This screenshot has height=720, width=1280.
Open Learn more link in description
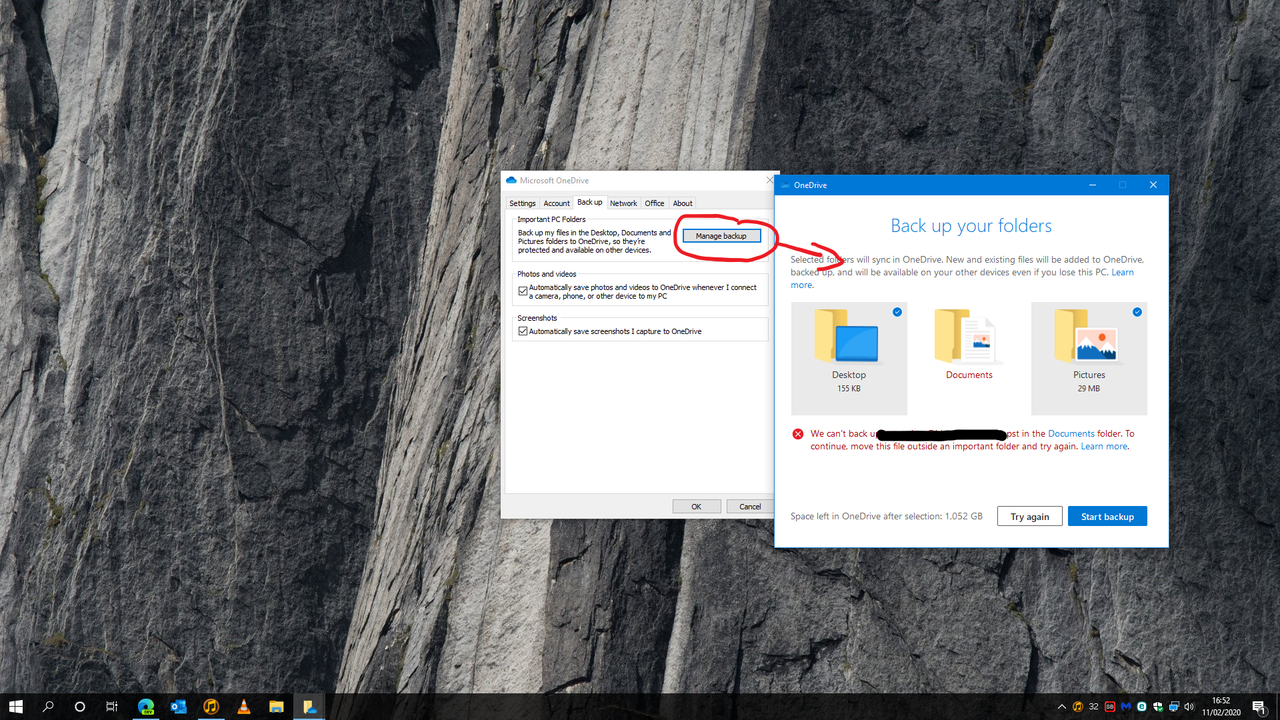point(1122,272)
